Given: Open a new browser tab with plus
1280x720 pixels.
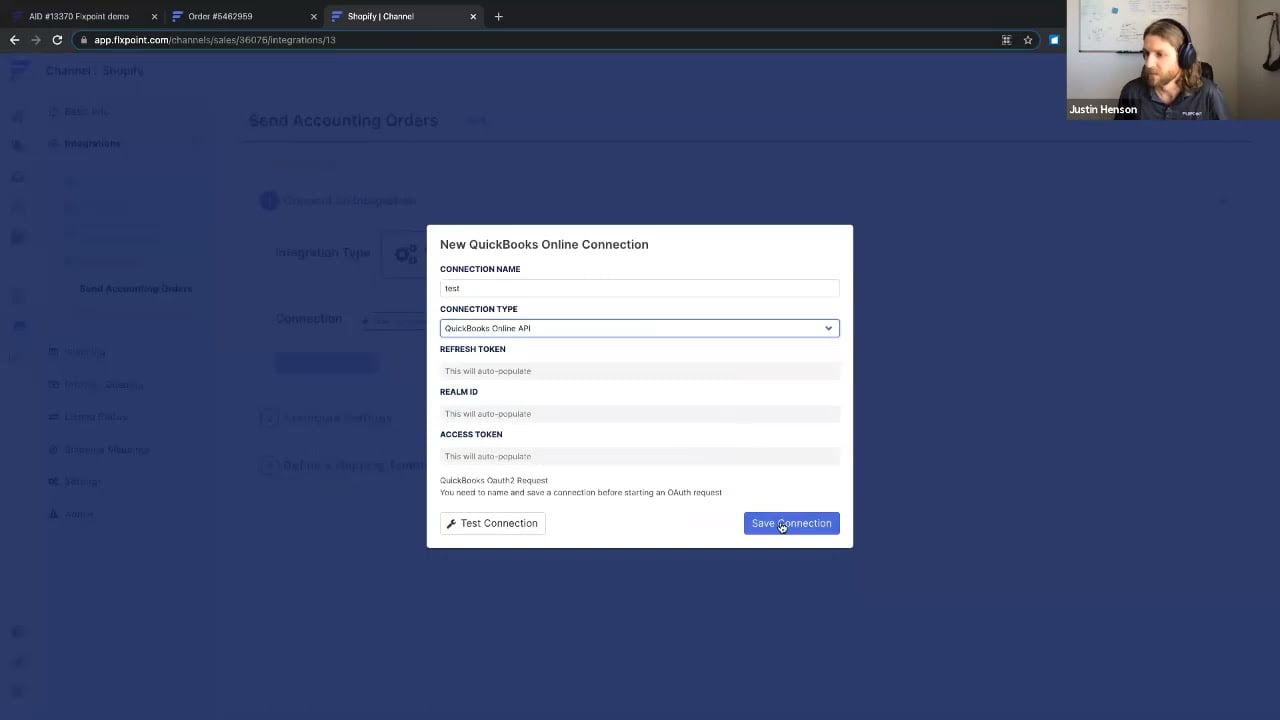Looking at the screenshot, I should click(498, 16).
